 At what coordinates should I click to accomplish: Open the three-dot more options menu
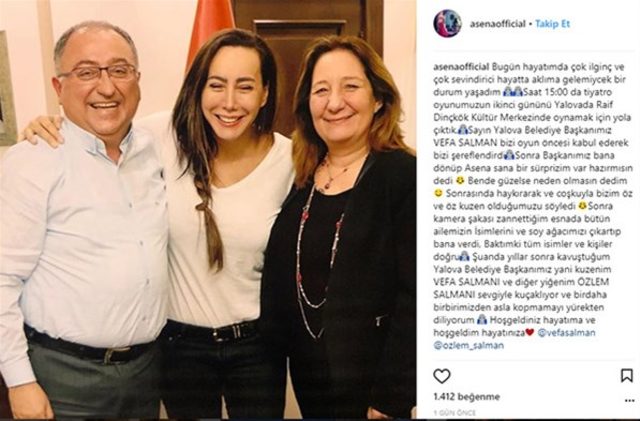(x=629, y=401)
